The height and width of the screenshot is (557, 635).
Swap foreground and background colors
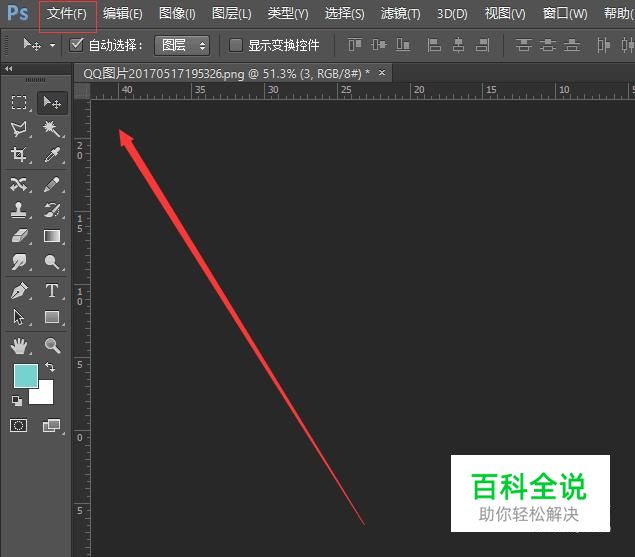pyautogui.click(x=50, y=367)
